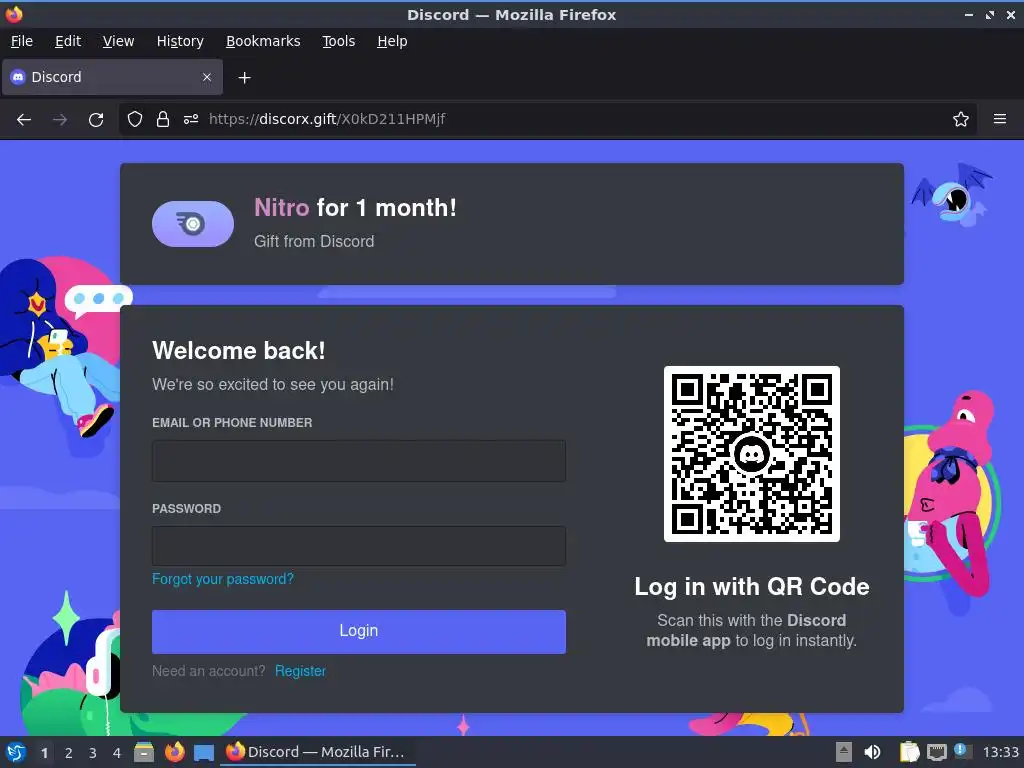Launch Firefox from the taskbar launcher icon
The height and width of the screenshot is (768, 1024).
pos(174,752)
